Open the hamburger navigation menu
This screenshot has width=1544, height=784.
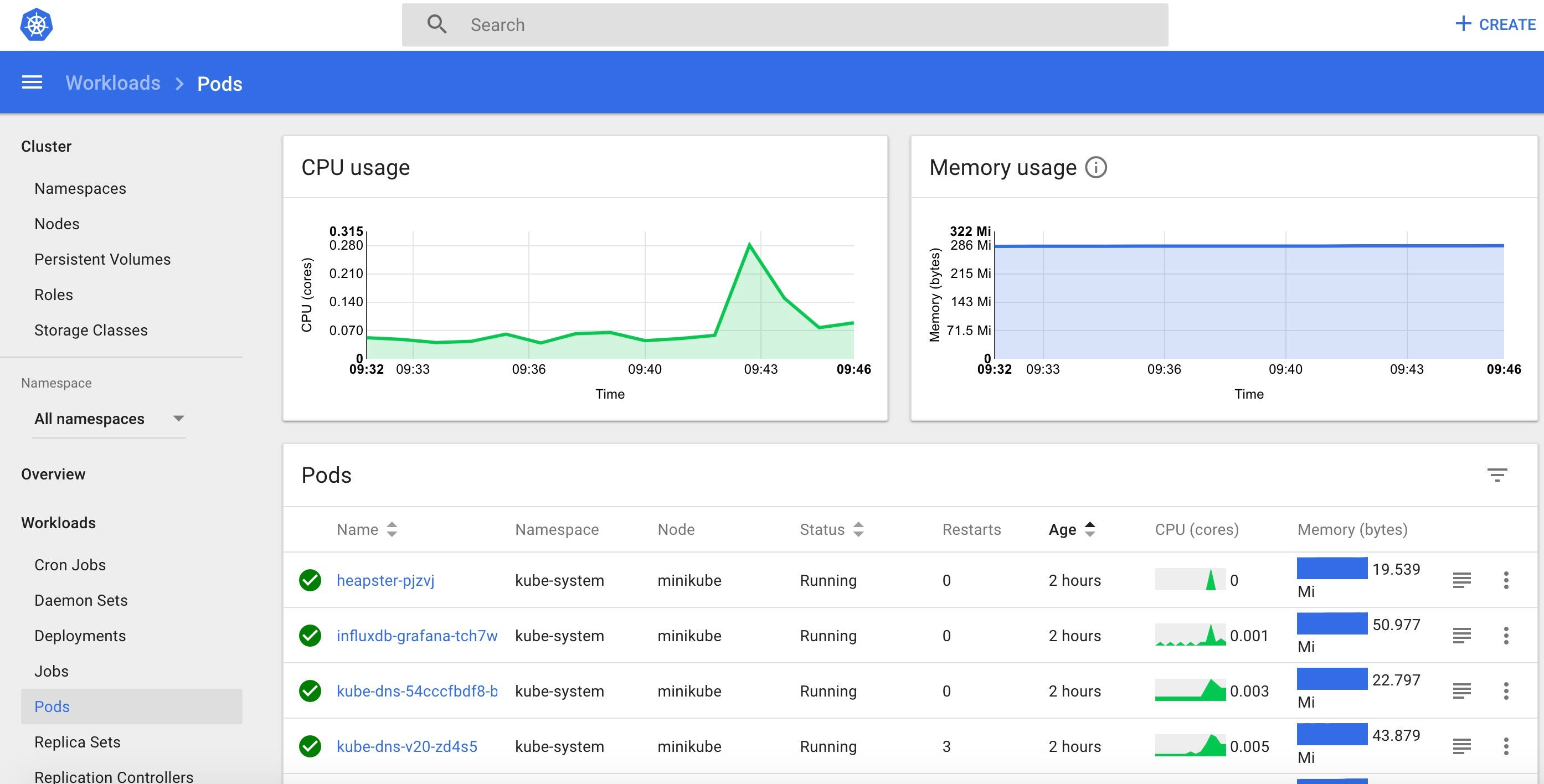[x=32, y=82]
